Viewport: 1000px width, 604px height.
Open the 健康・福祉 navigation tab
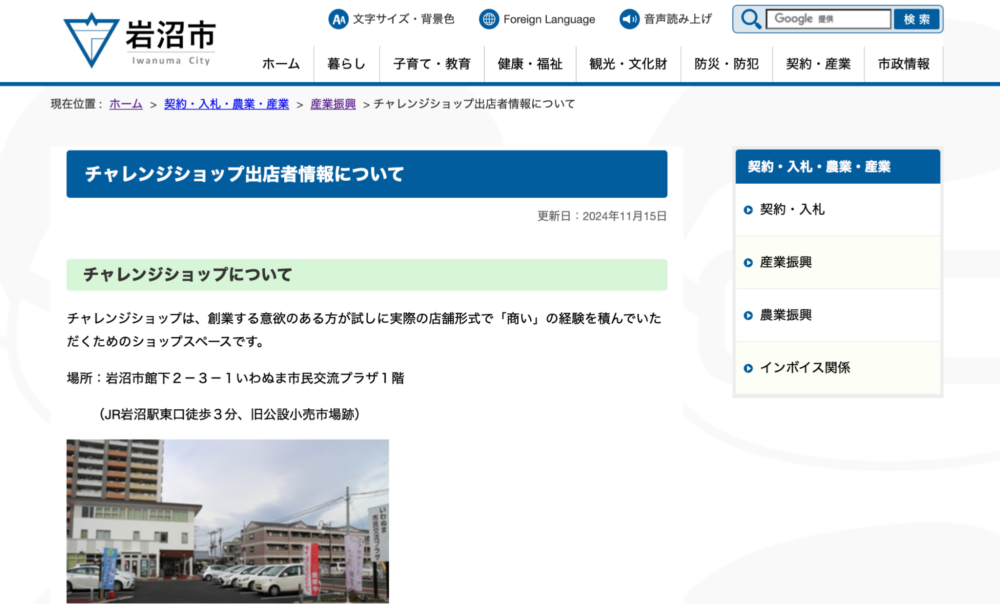pyautogui.click(x=530, y=64)
